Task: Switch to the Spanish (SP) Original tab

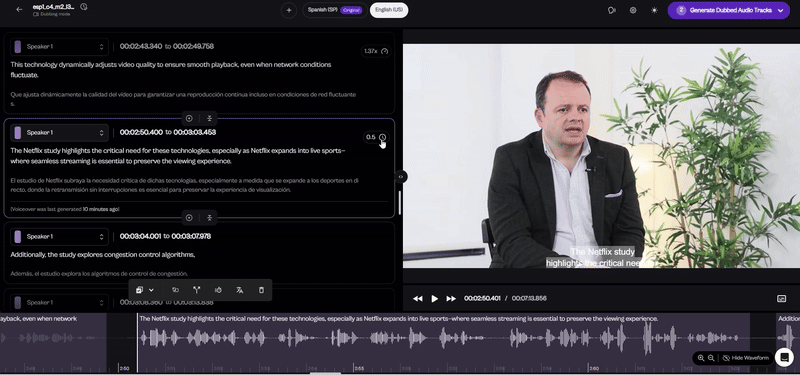Action: click(335, 10)
